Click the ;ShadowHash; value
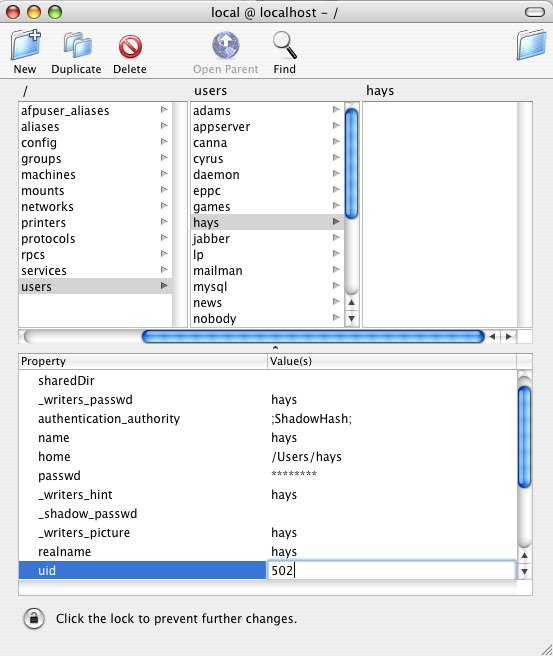Viewport: 553px width, 656px height. tap(312, 418)
